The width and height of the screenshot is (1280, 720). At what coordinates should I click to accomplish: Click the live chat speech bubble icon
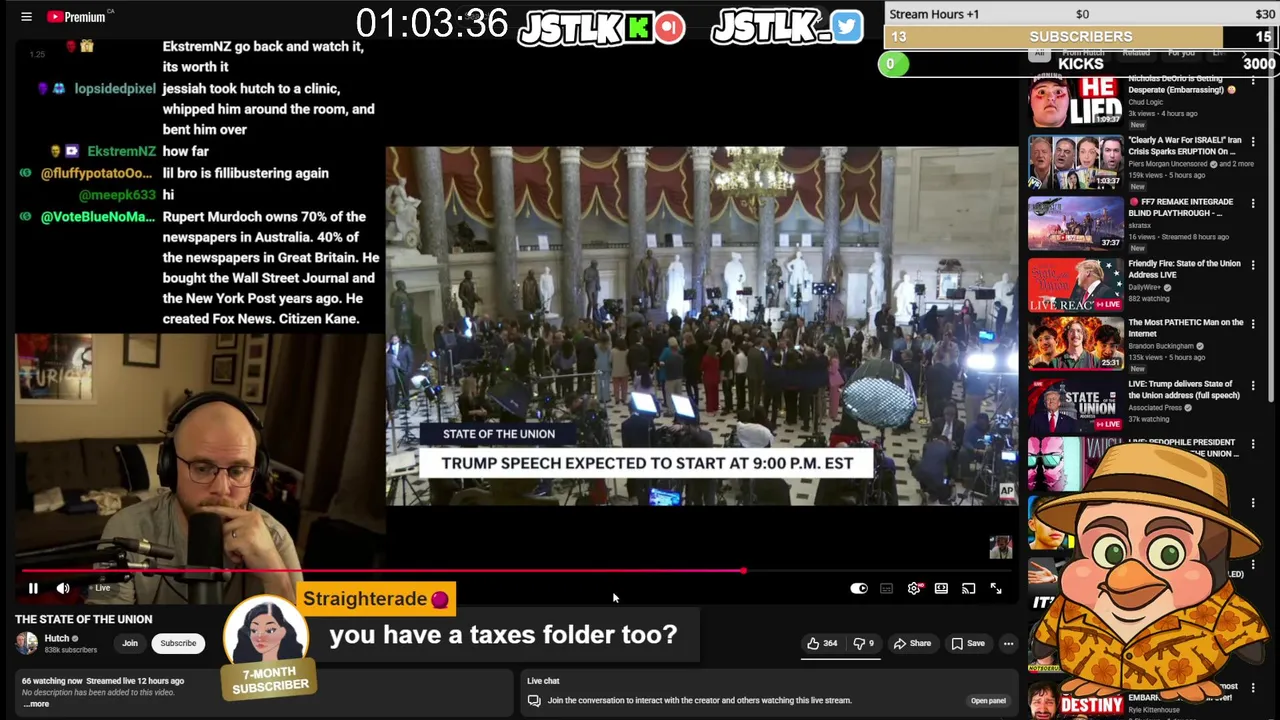tap(534, 701)
